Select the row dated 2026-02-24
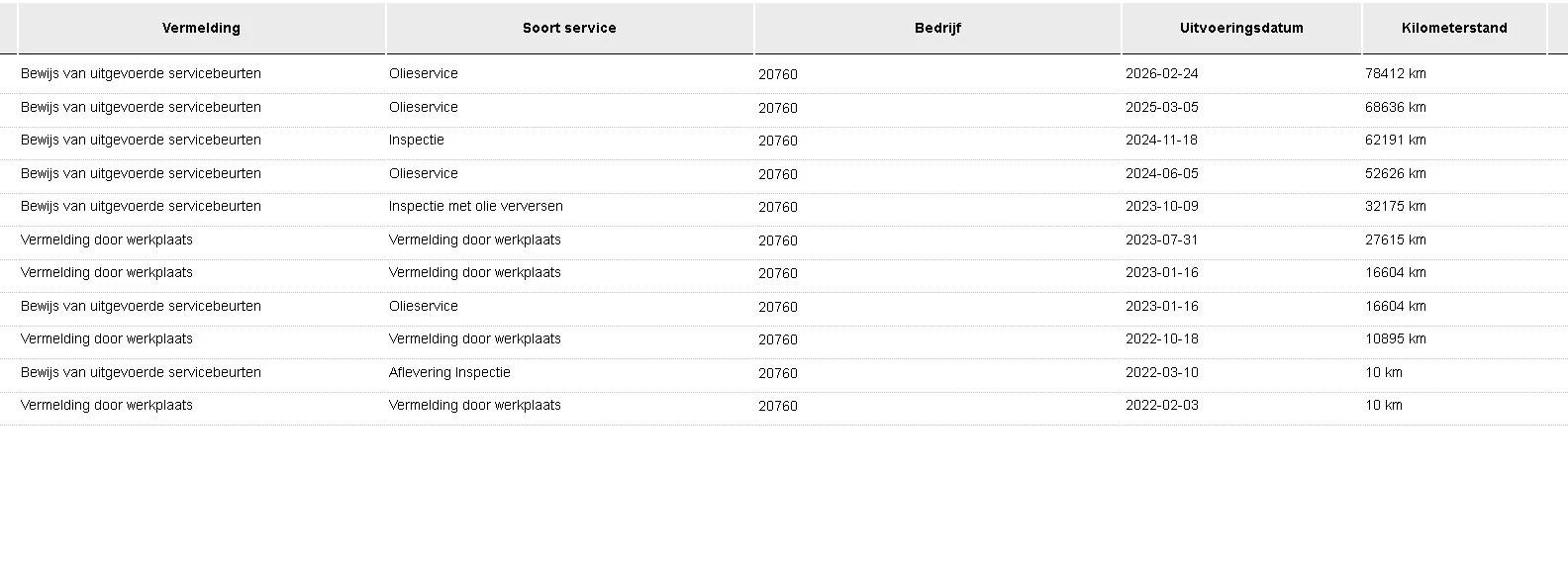Image resolution: width=1568 pixels, height=576 pixels. [x=784, y=74]
